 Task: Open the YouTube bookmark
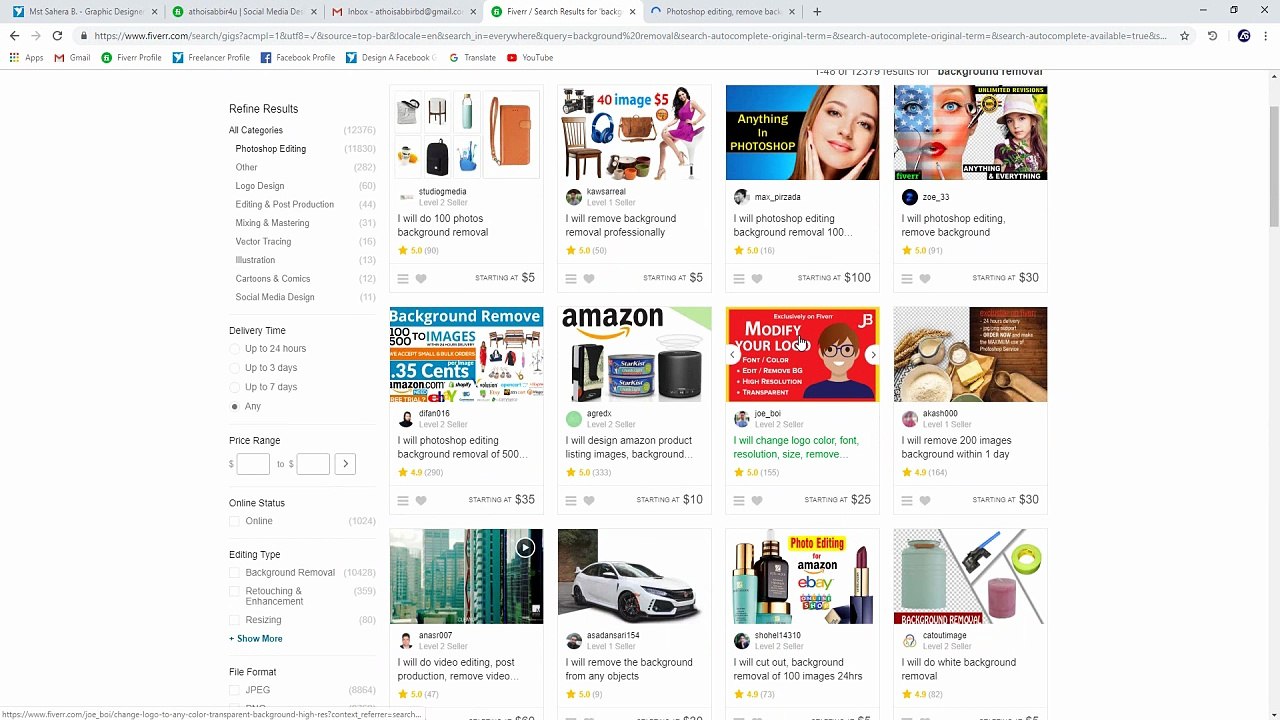(530, 58)
